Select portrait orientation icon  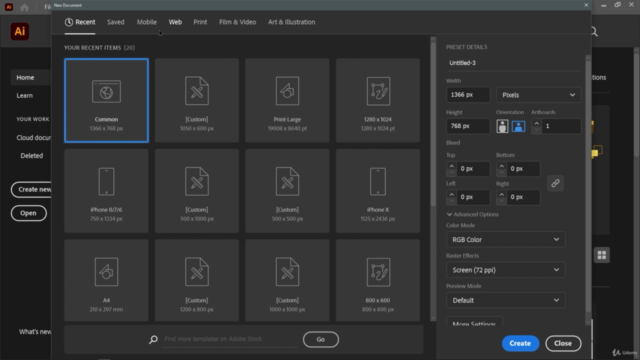coord(502,126)
